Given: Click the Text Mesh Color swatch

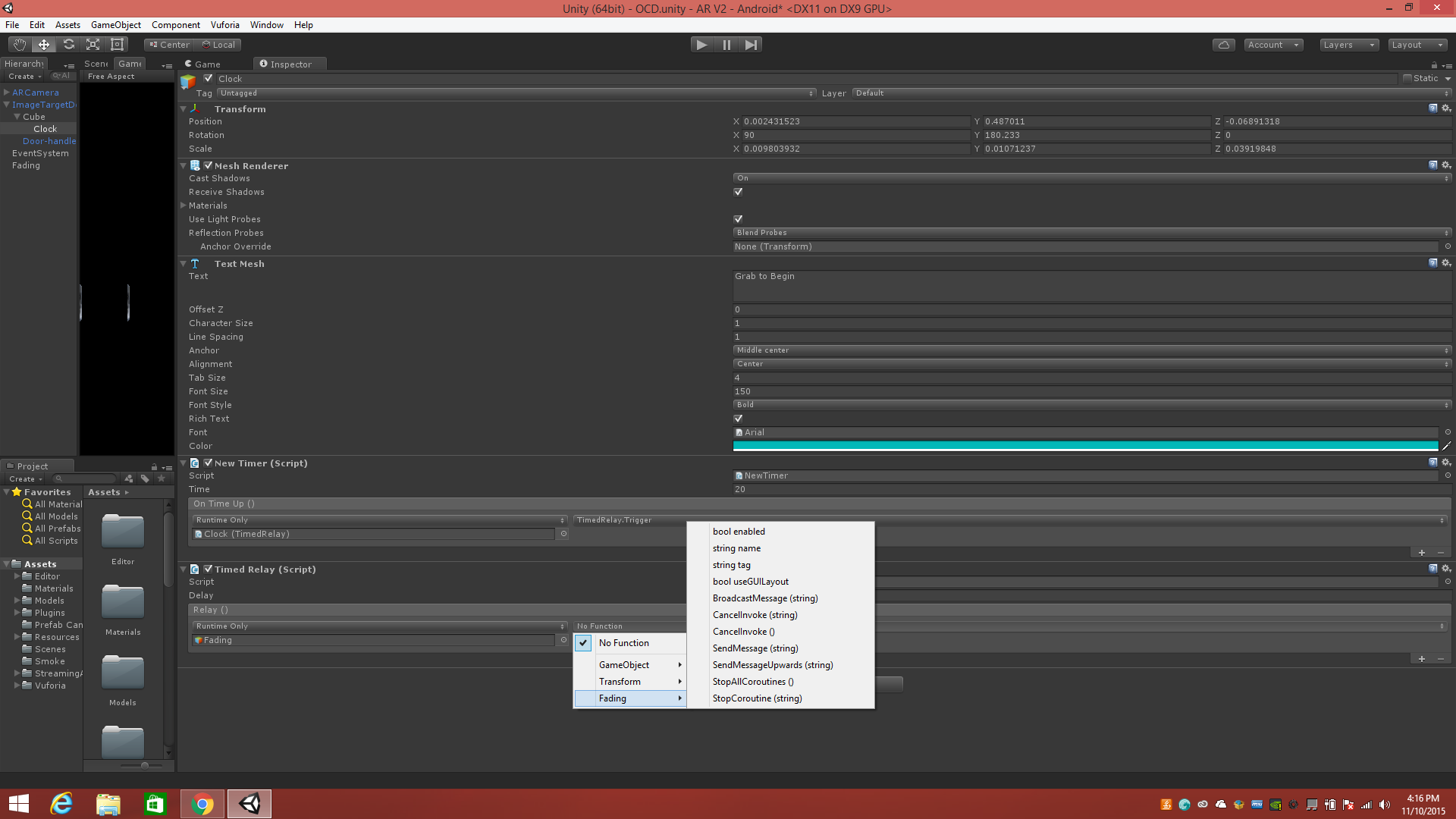Looking at the screenshot, I should pos(1085,446).
